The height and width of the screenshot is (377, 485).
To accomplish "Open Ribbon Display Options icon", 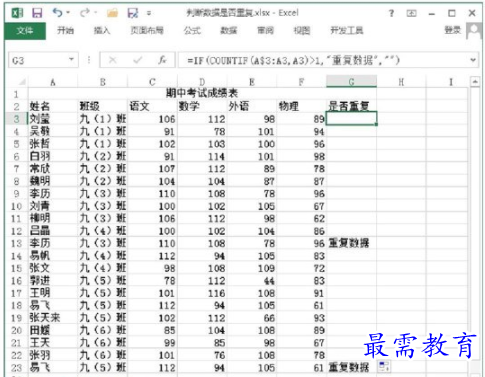I will click(x=411, y=13).
